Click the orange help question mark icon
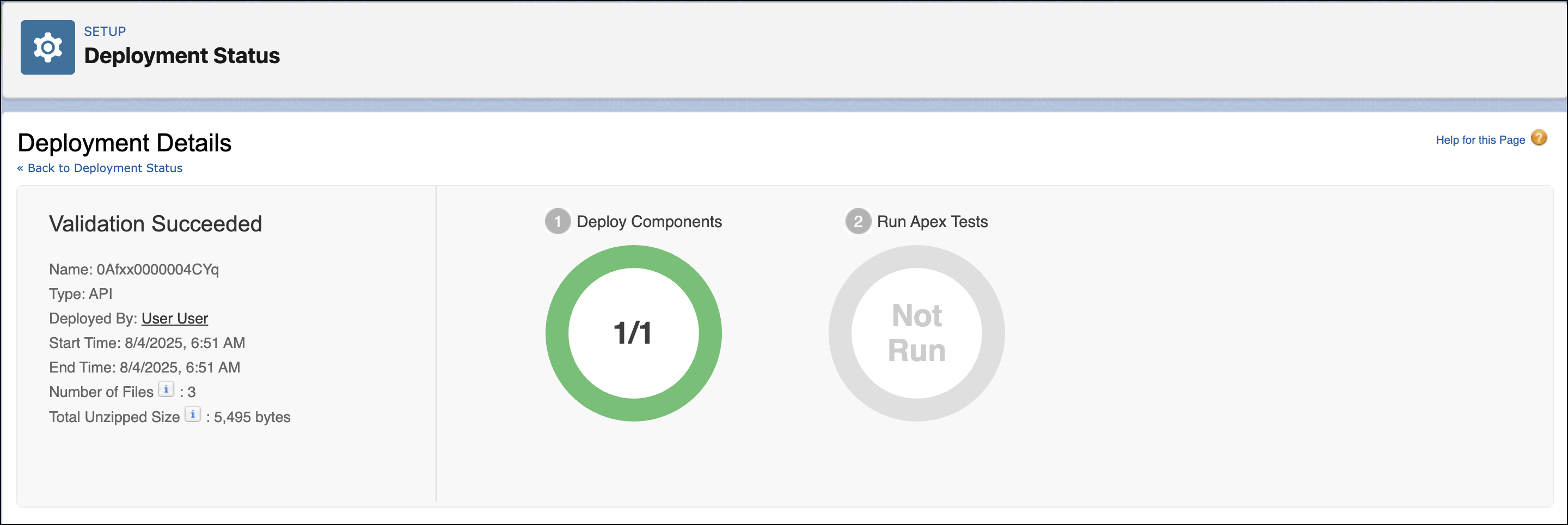Image resolution: width=1568 pixels, height=525 pixels. [1538, 138]
